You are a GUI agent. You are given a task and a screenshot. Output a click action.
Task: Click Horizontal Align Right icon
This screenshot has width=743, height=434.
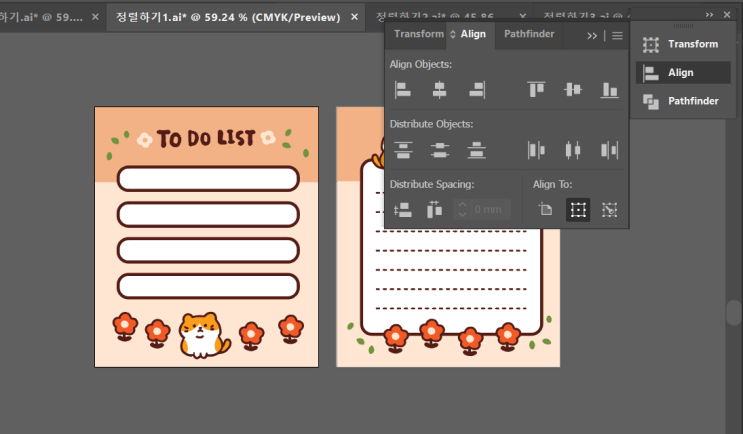[477, 90]
